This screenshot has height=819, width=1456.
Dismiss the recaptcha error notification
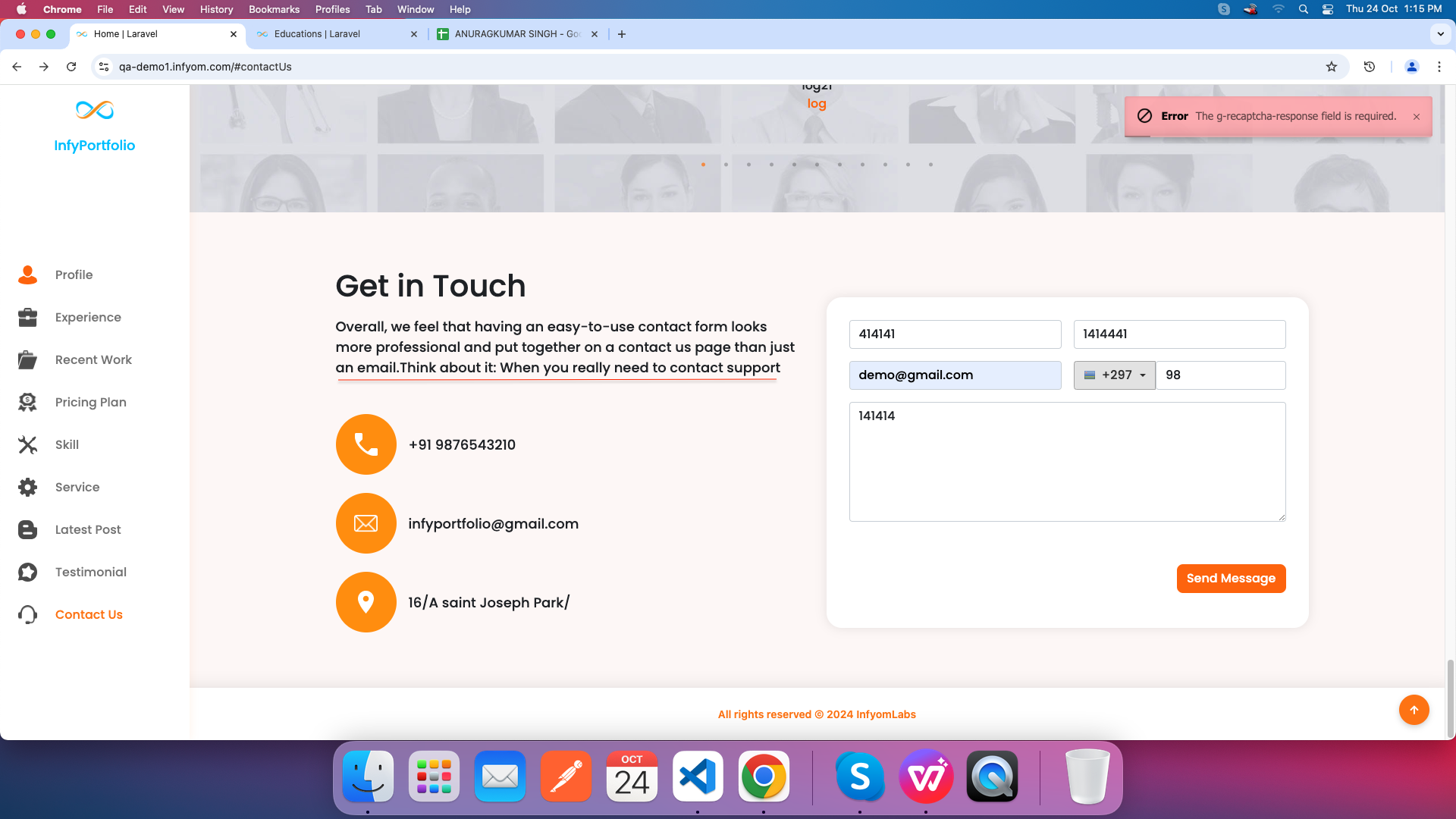pos(1416,117)
